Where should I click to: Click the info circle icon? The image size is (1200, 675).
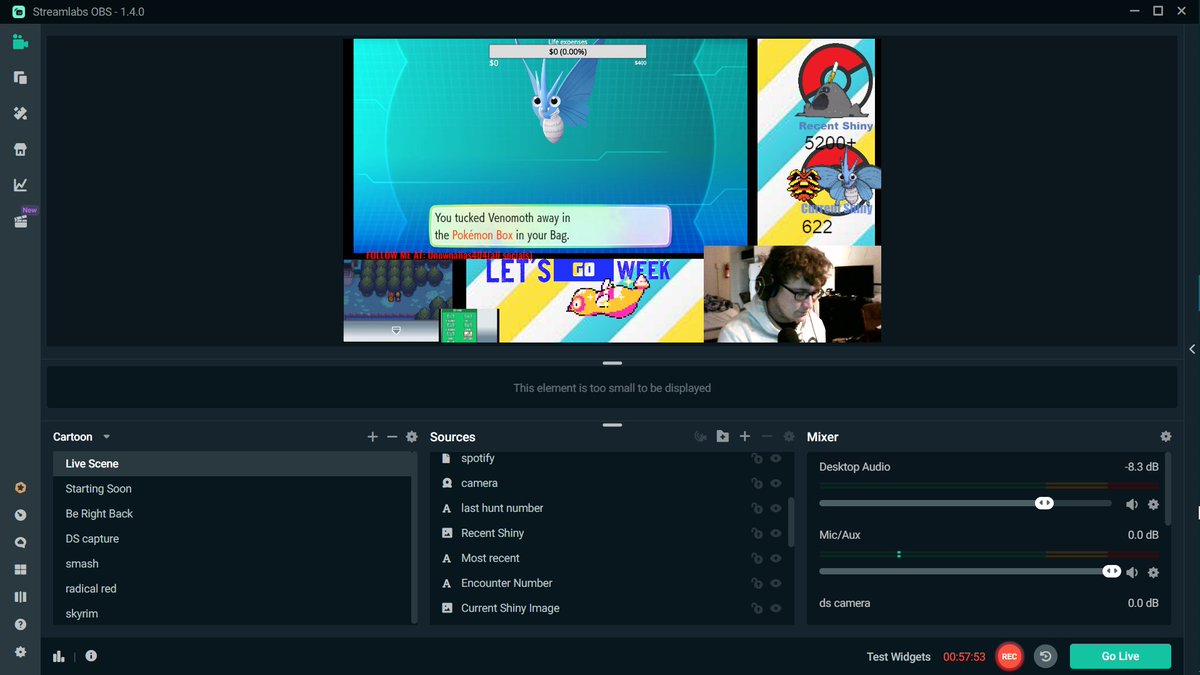(91, 656)
